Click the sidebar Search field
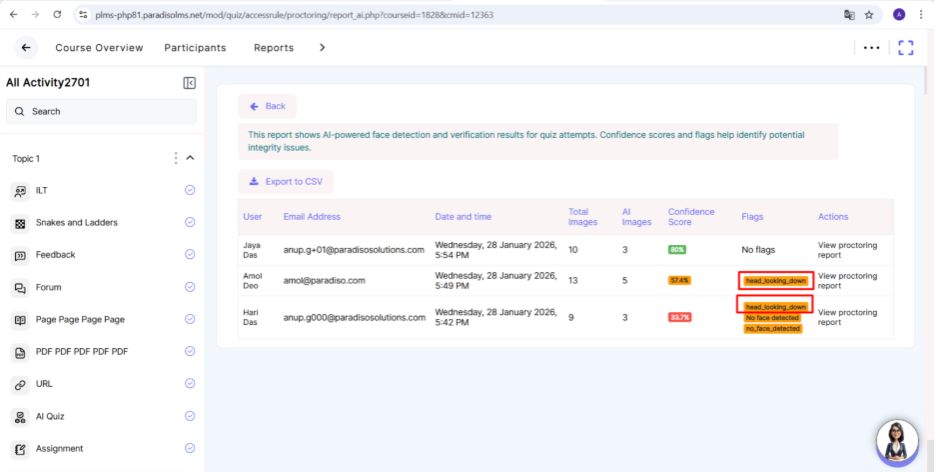936x472 pixels. [x=101, y=111]
